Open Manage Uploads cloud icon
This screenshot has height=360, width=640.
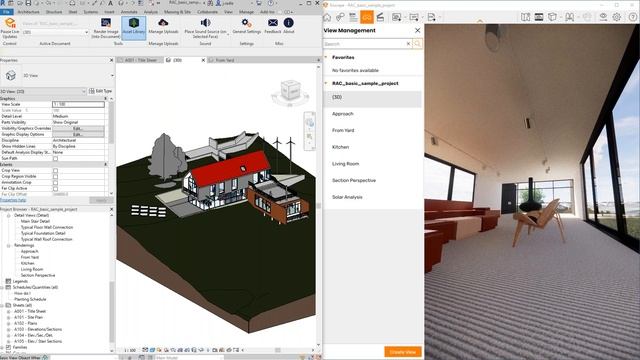click(x=163, y=22)
